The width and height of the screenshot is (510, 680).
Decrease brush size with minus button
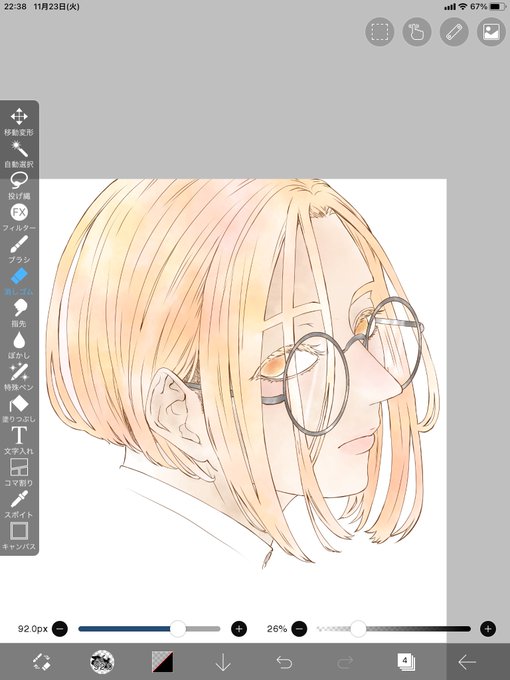(60, 628)
